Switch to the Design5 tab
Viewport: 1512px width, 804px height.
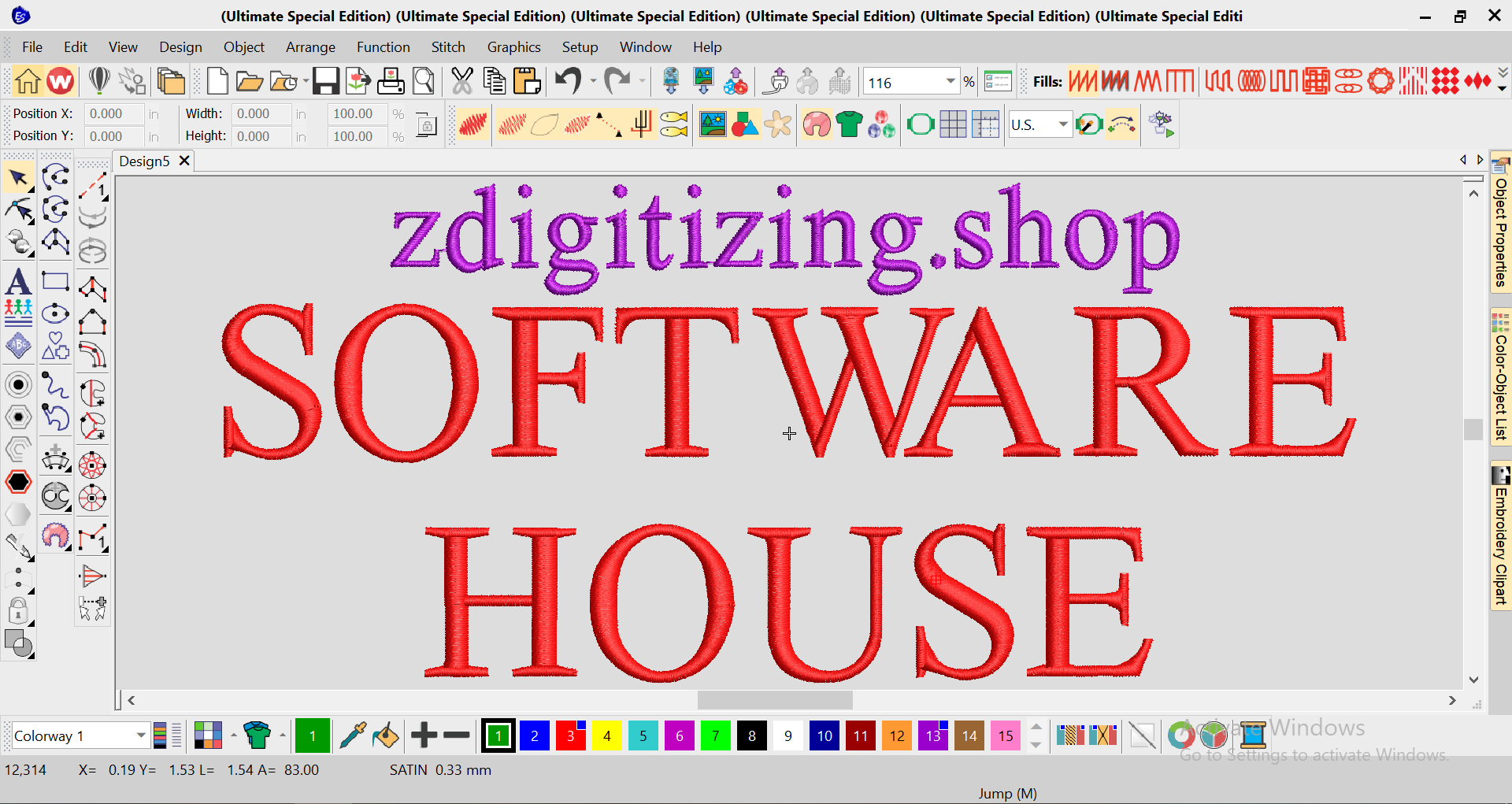(144, 161)
